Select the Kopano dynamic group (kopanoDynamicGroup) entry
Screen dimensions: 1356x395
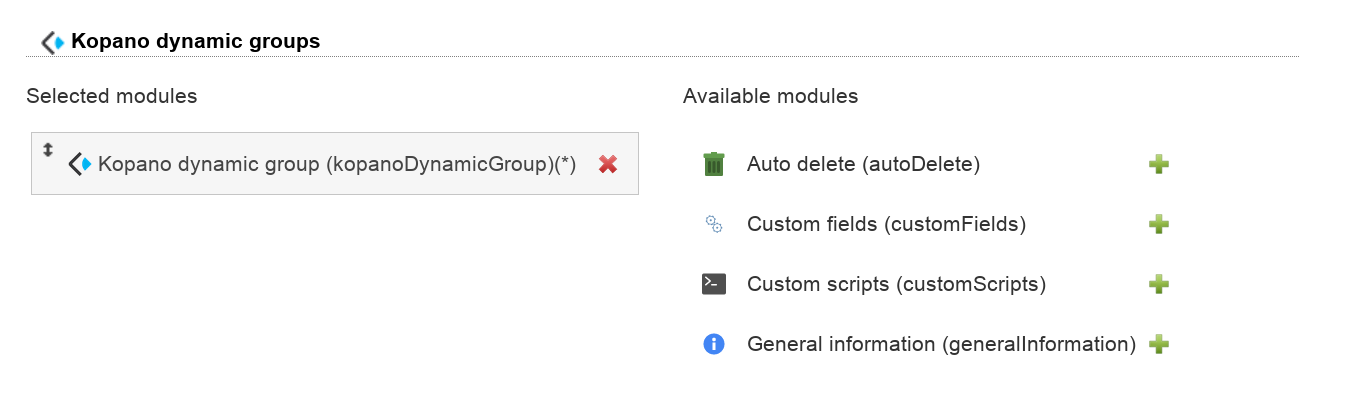point(335,164)
